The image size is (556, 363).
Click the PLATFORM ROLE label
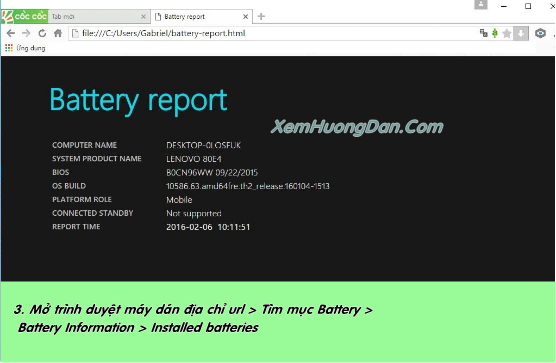point(82,199)
